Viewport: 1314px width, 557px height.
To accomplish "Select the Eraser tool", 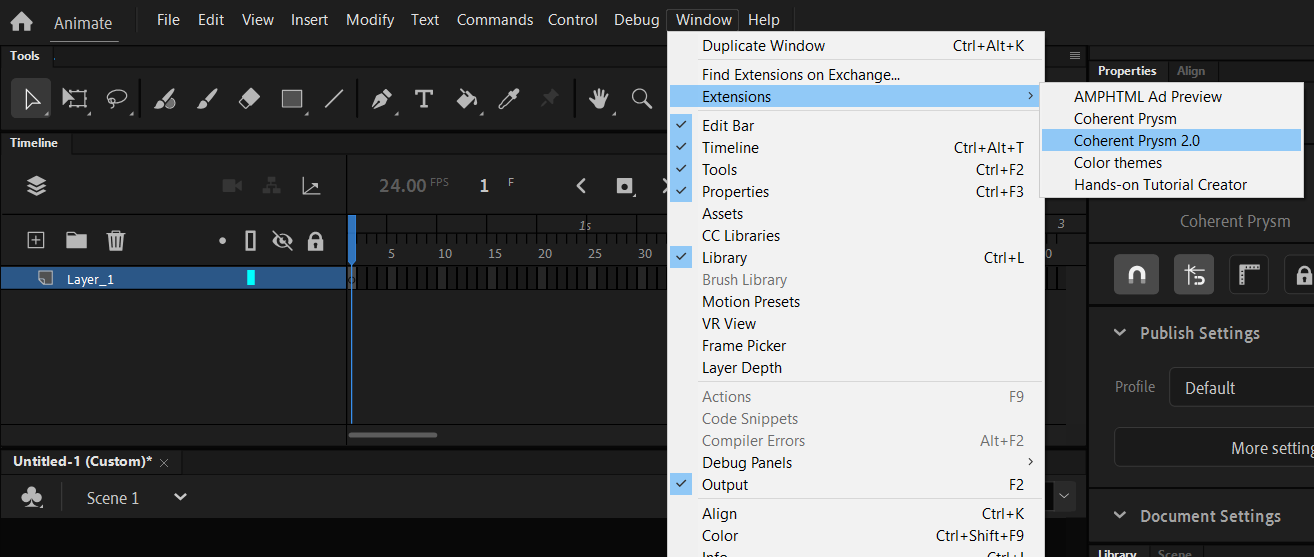I will 249,98.
